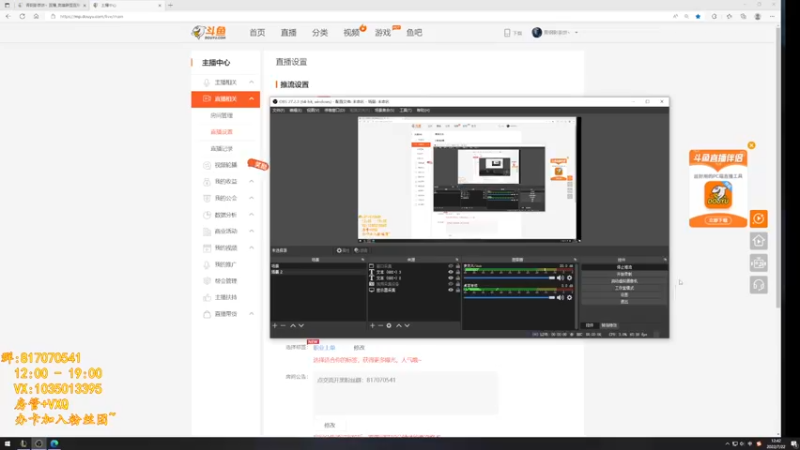Click 开始录制 button in OBS
Image resolution: width=800 pixels, height=450 pixels.
[x=624, y=274]
